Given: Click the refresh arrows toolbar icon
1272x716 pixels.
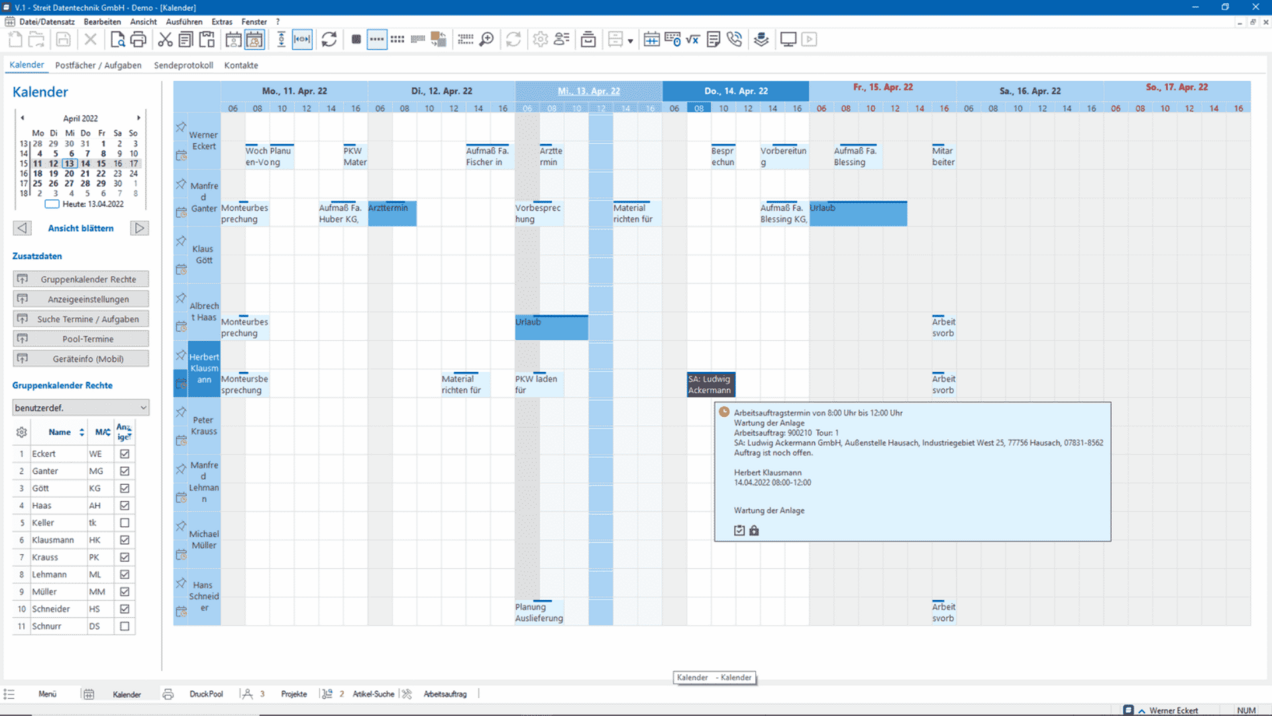Looking at the screenshot, I should (x=329, y=40).
